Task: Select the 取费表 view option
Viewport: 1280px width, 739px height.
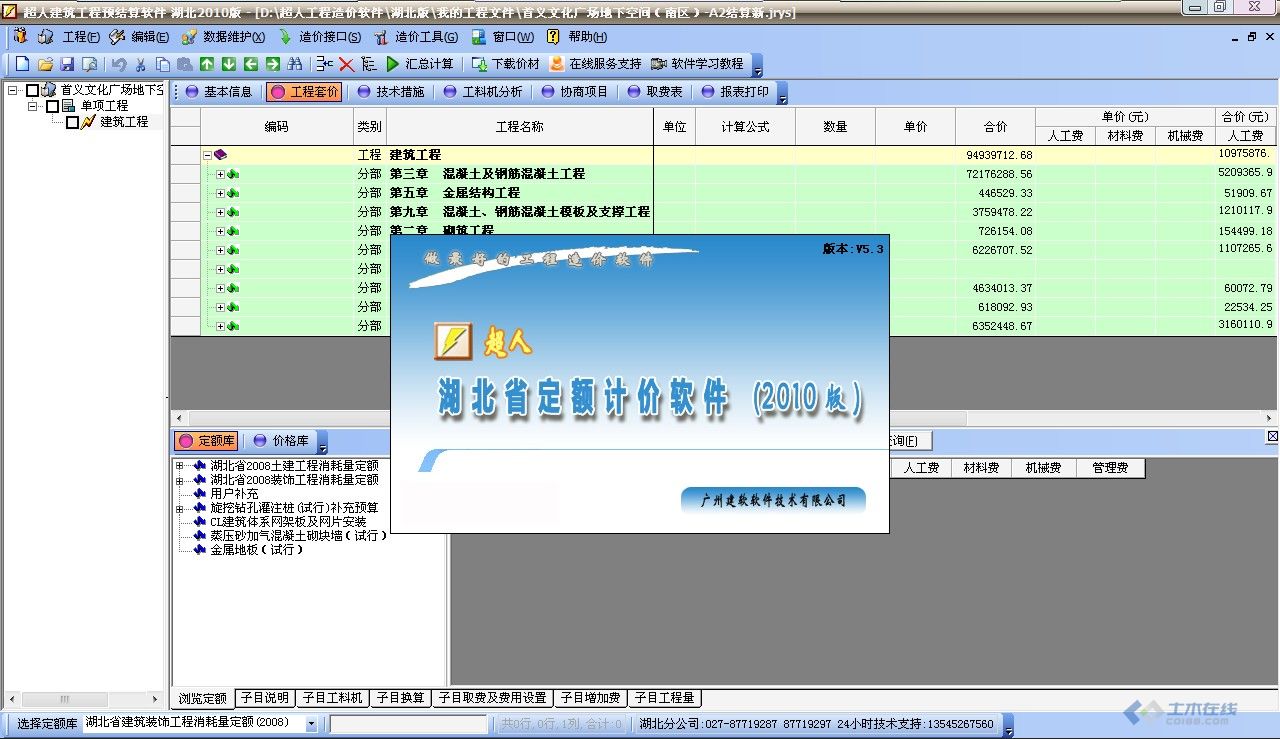Action: point(654,92)
